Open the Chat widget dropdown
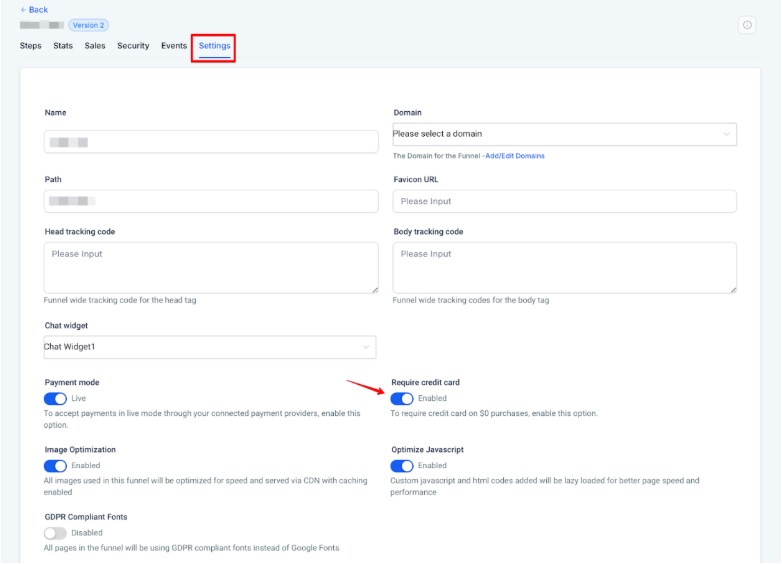The width and height of the screenshot is (782, 564). 210,347
